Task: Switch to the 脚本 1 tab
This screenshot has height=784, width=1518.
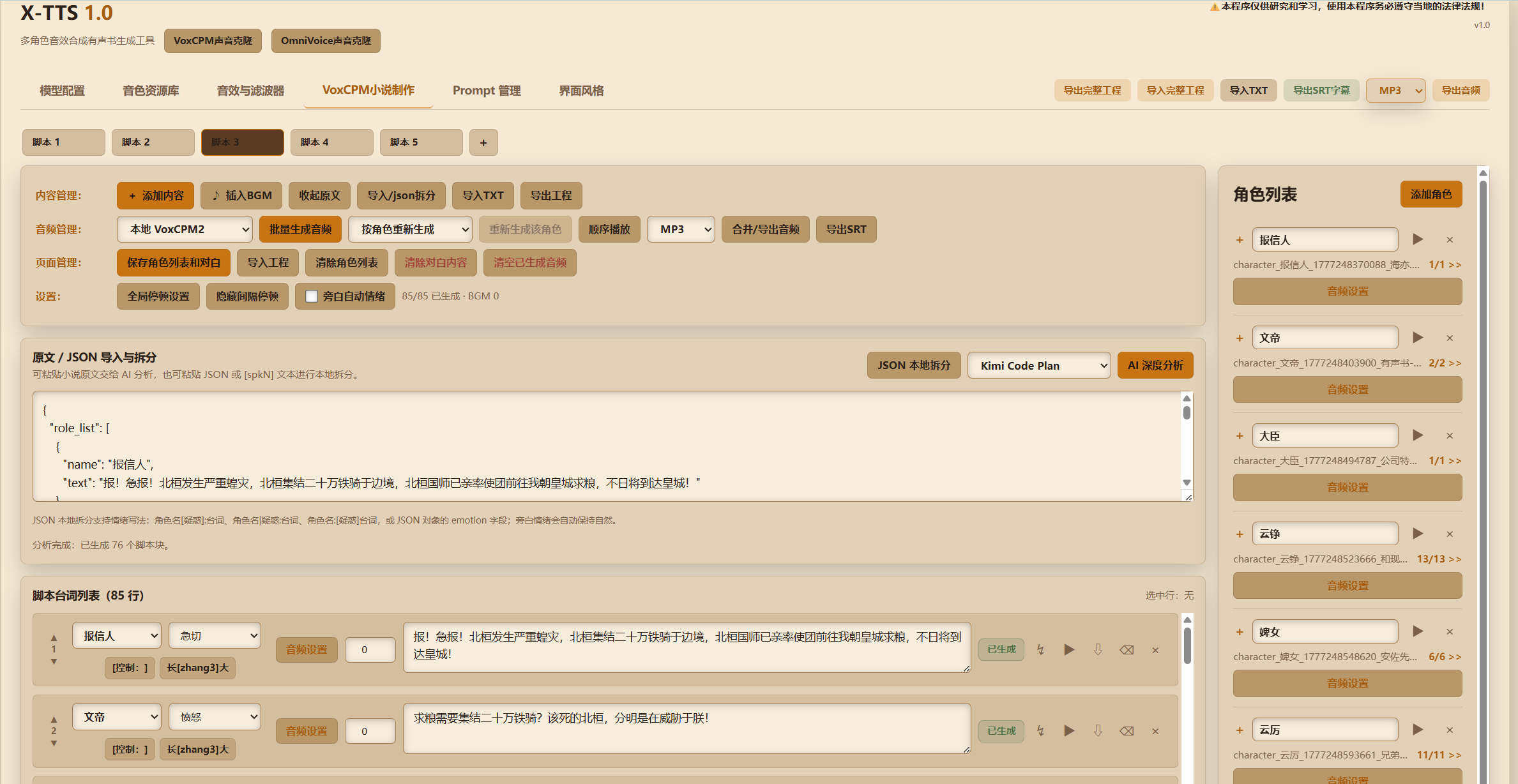Action: (x=63, y=142)
